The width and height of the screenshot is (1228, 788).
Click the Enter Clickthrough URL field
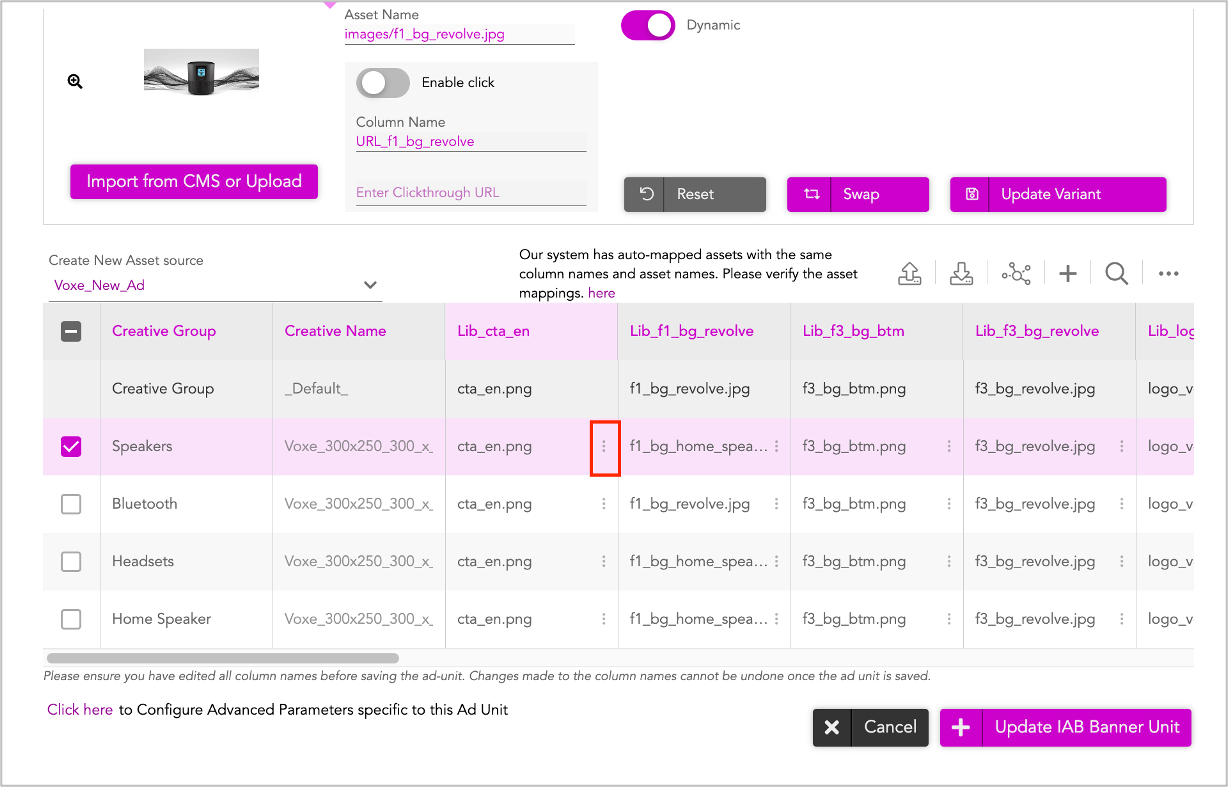[x=471, y=192]
